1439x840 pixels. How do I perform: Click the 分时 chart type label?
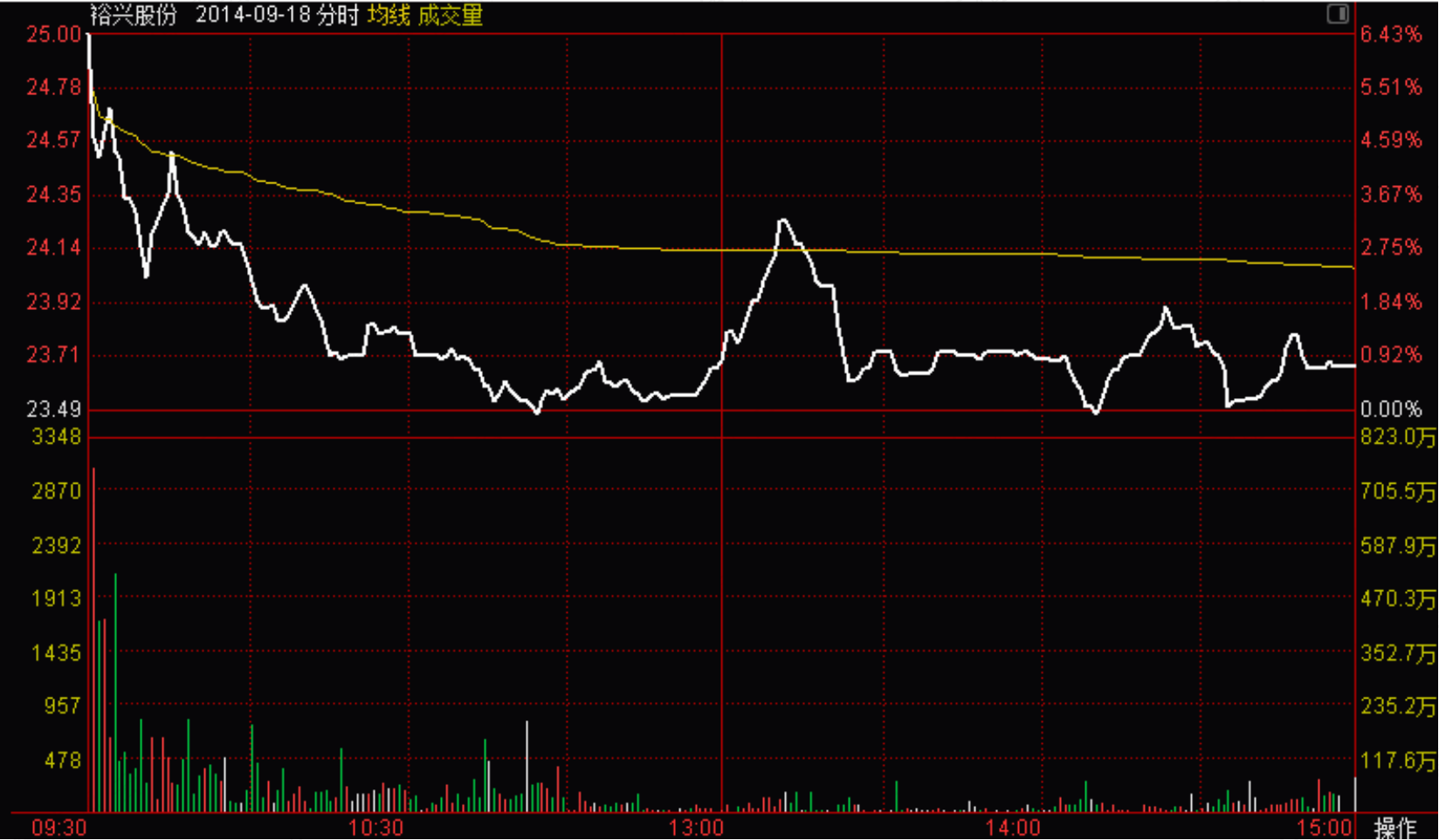pyautogui.click(x=338, y=15)
